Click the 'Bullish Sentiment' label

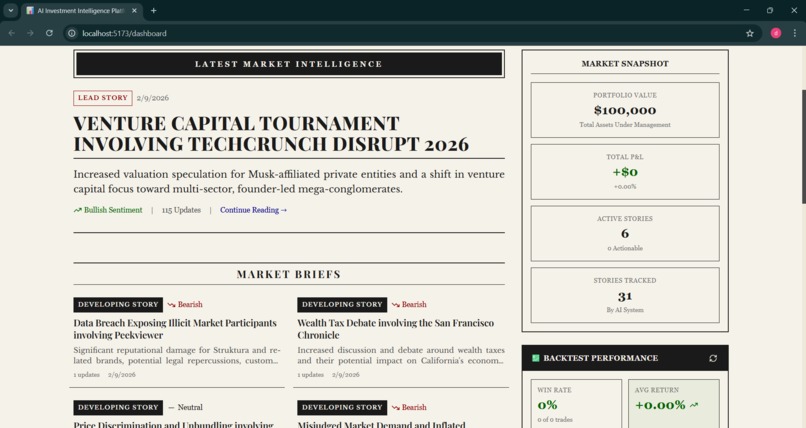pos(113,210)
